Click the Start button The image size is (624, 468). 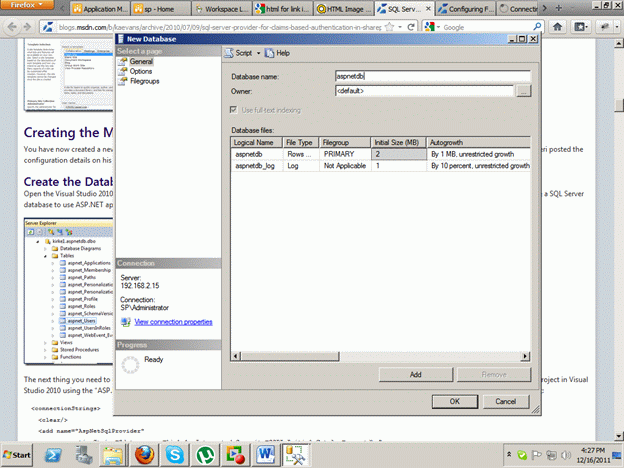tap(17, 455)
